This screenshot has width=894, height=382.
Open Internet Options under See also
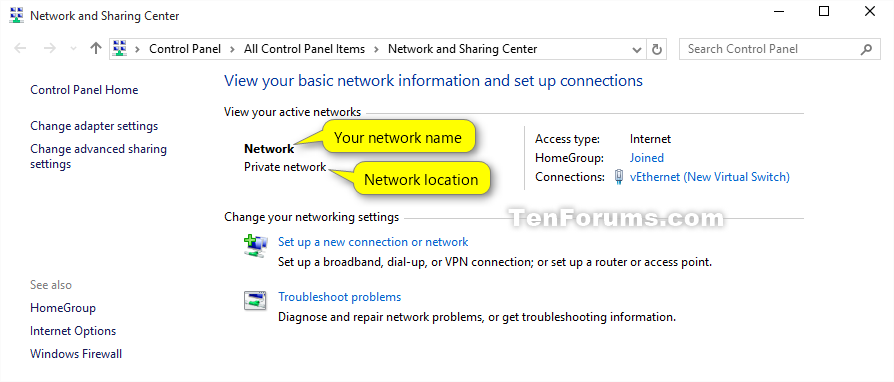[x=73, y=331]
